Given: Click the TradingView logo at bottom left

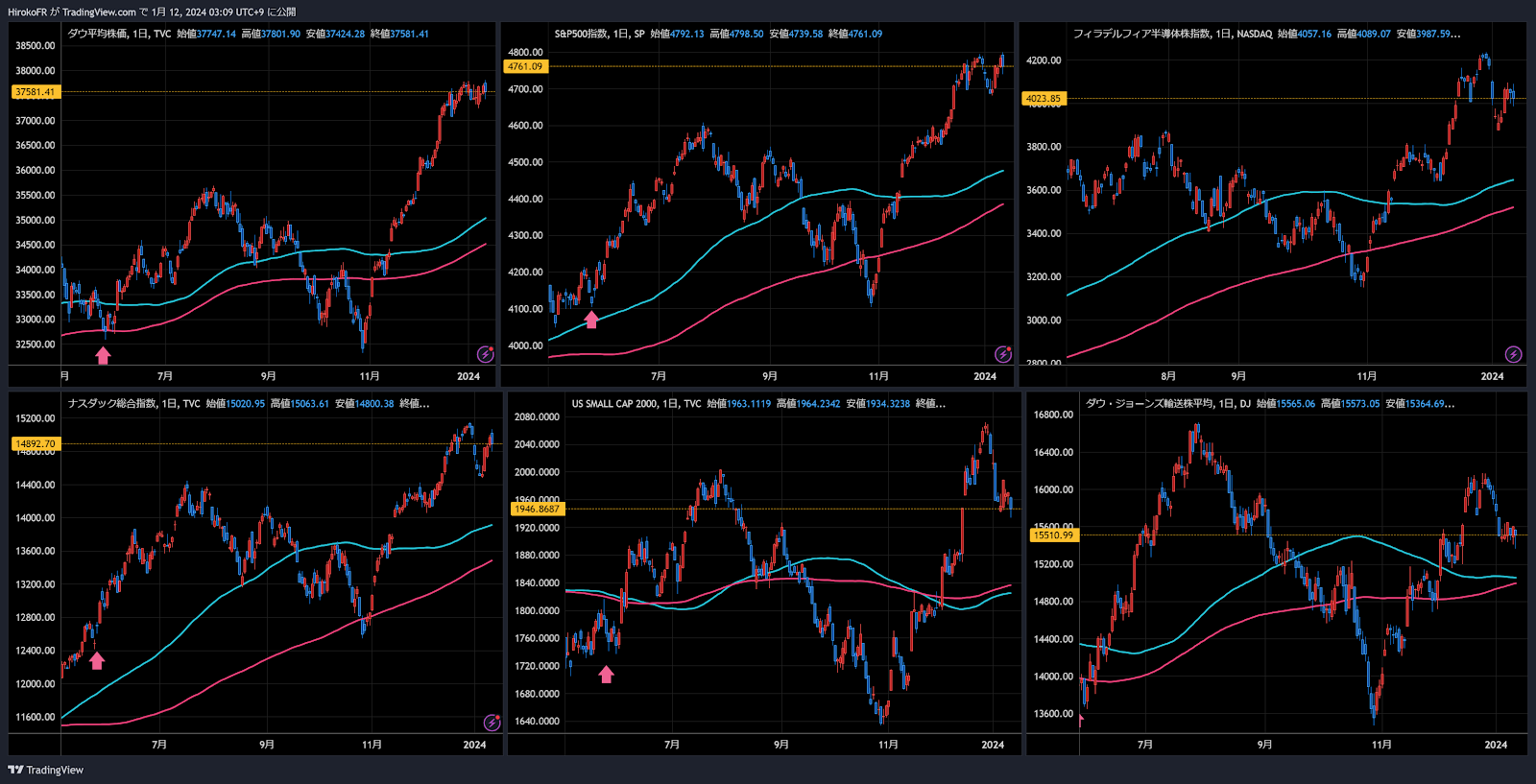Looking at the screenshot, I should click(45, 770).
